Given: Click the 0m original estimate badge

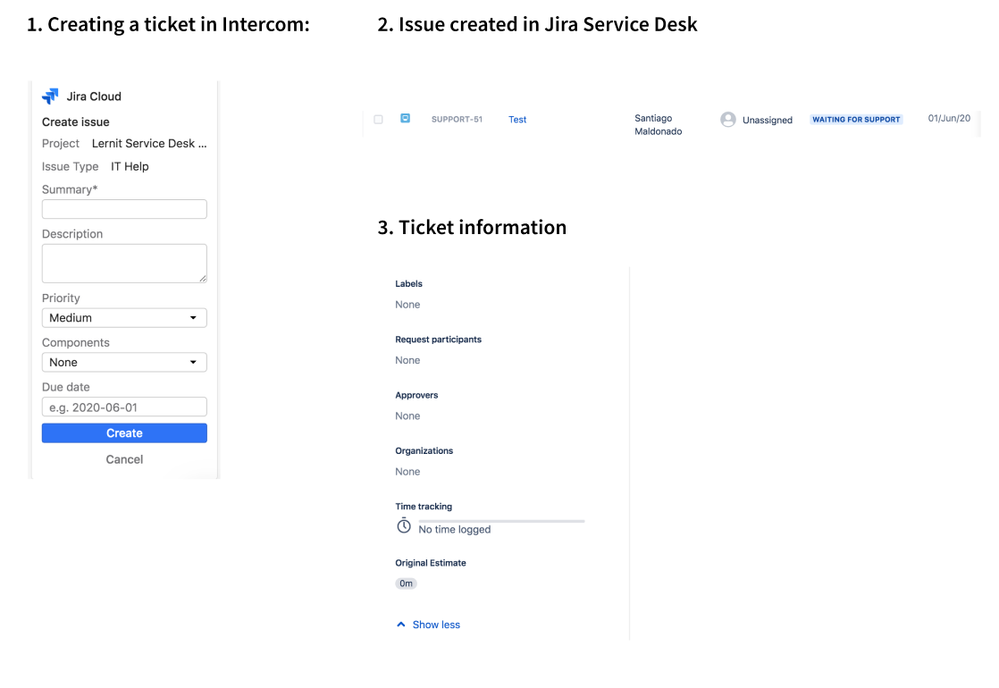Looking at the screenshot, I should [406, 584].
